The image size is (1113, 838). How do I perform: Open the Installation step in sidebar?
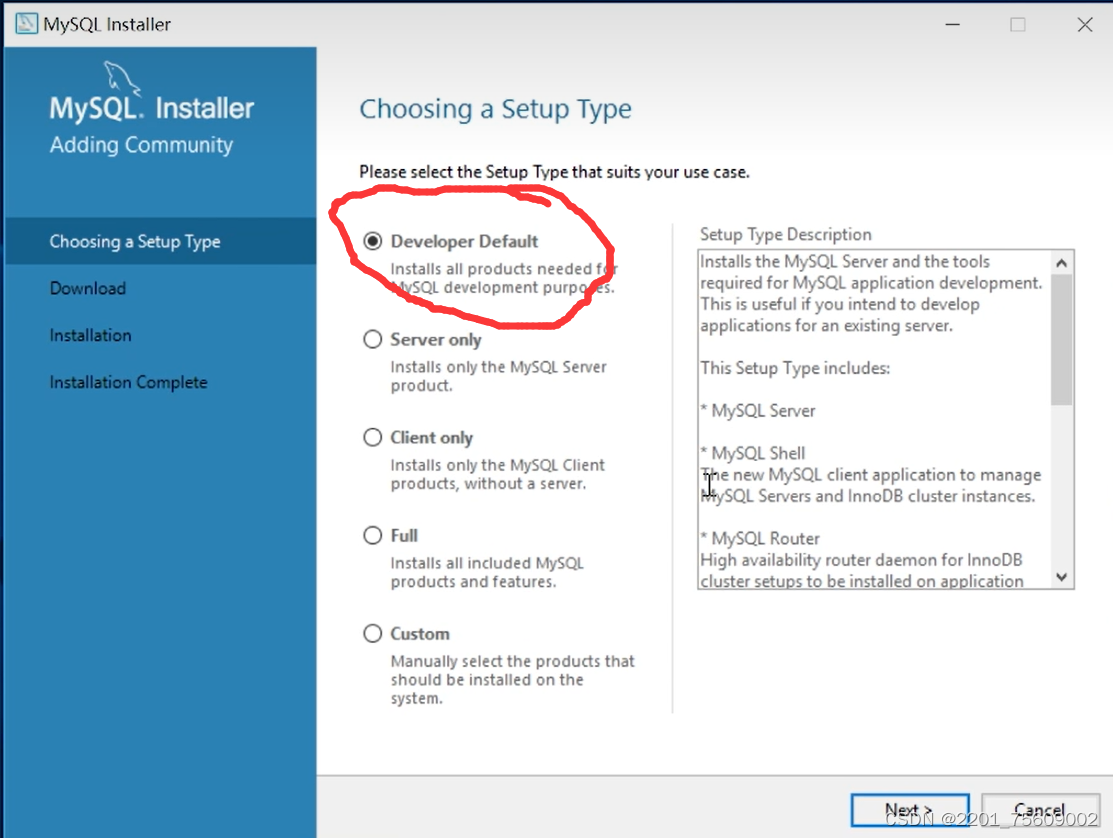click(x=90, y=335)
